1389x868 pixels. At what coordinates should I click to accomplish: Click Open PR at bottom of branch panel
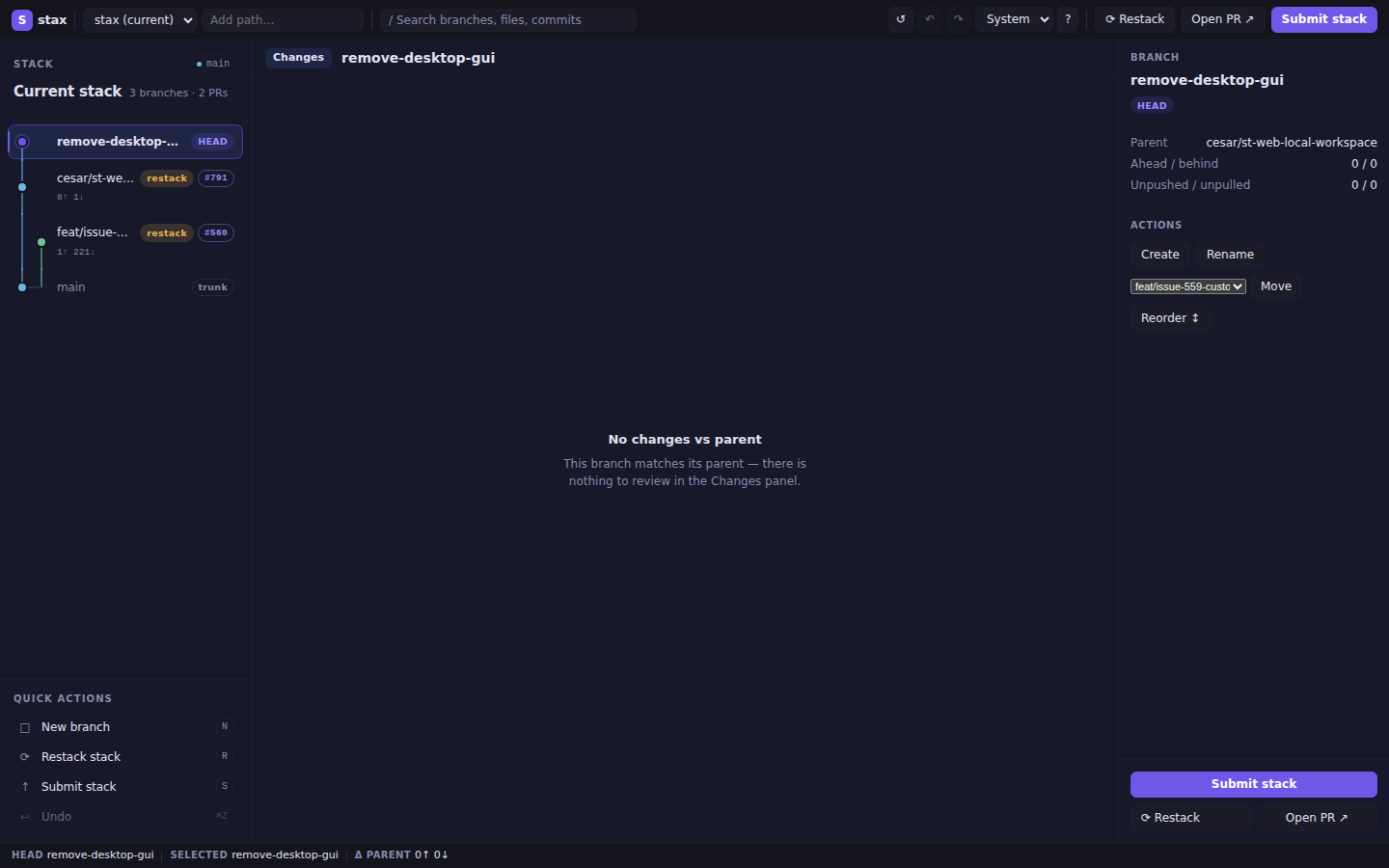(x=1317, y=818)
